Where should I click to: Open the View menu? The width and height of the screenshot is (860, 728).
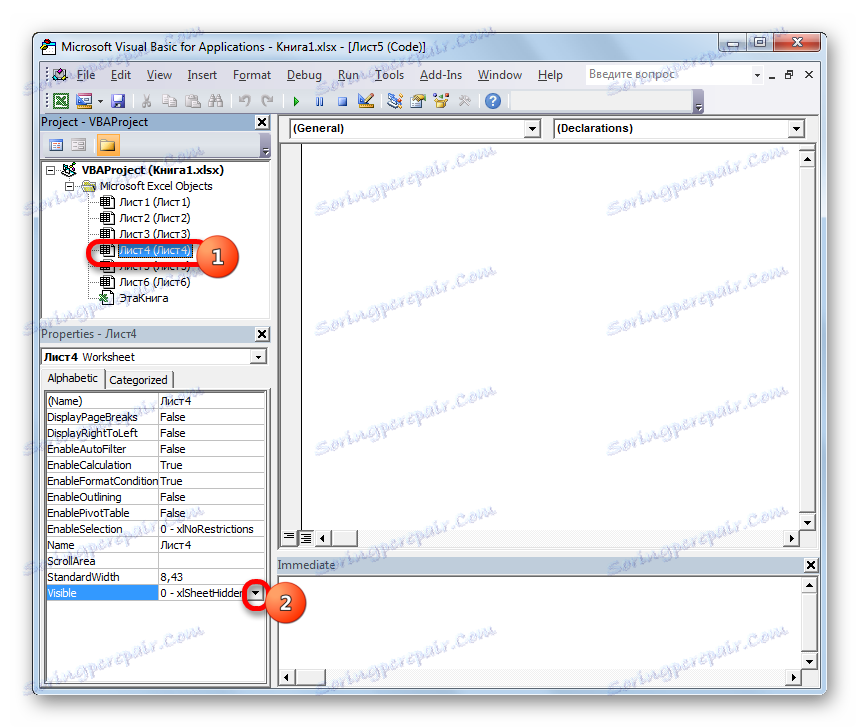[x=159, y=75]
